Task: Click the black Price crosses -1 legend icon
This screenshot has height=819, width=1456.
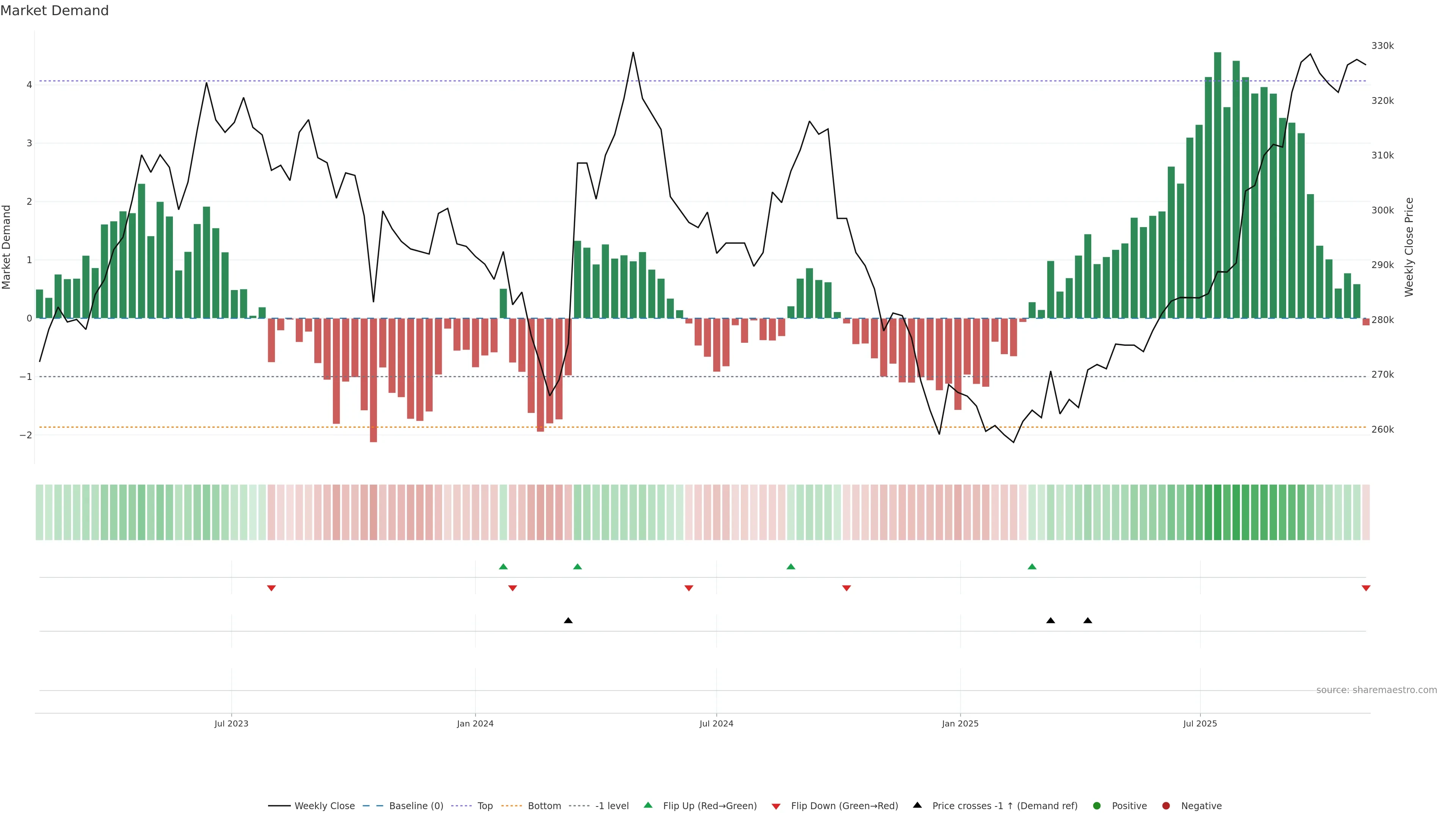Action: [x=917, y=805]
